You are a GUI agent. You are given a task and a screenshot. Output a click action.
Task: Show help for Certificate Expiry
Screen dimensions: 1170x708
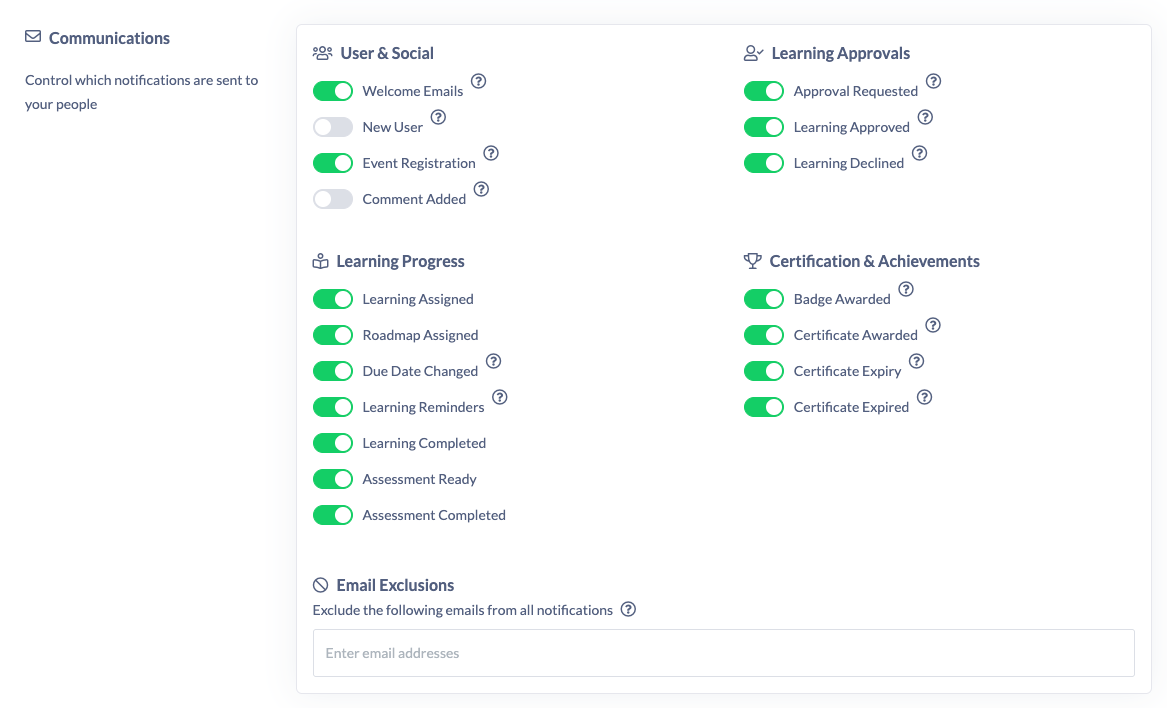pyautogui.click(x=916, y=361)
